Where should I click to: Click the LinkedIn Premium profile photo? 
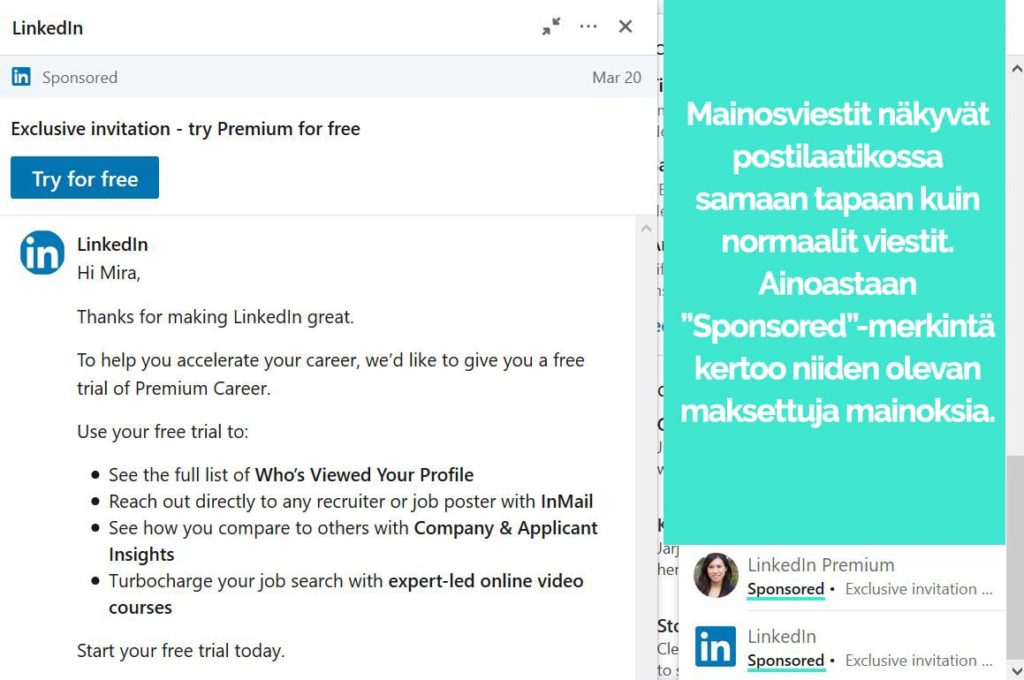(x=716, y=575)
